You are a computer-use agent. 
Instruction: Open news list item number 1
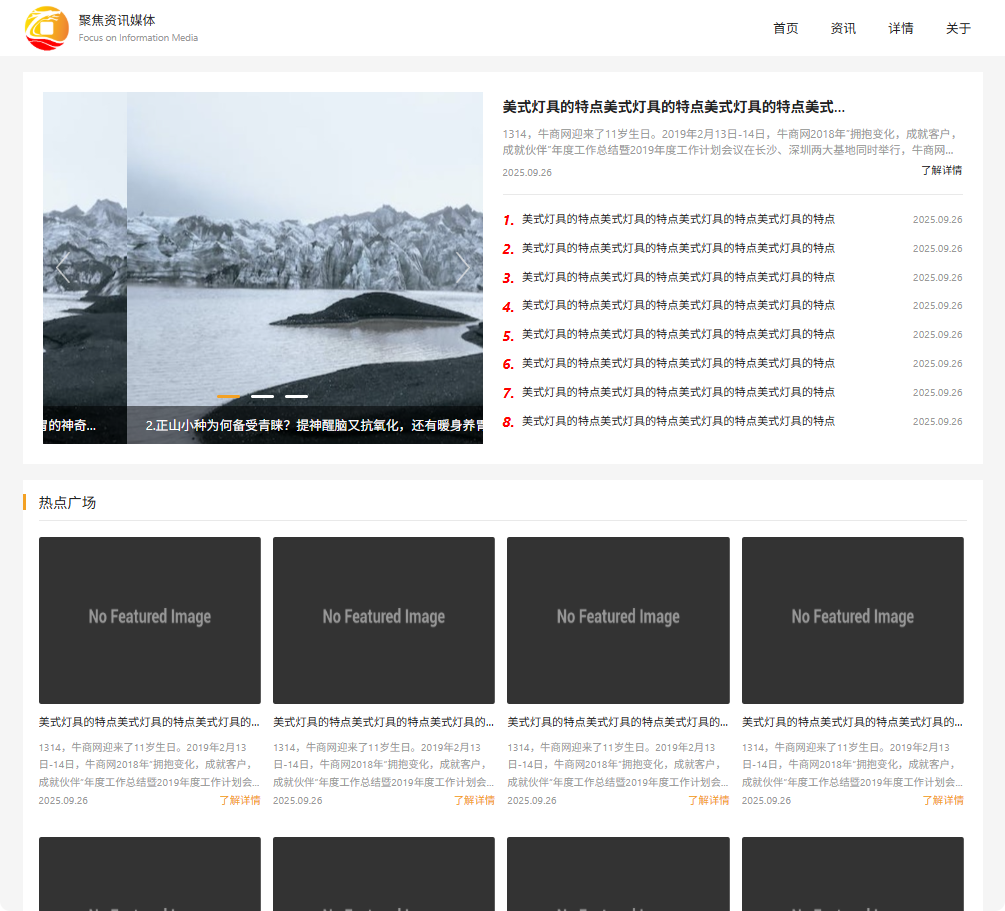(x=678, y=219)
